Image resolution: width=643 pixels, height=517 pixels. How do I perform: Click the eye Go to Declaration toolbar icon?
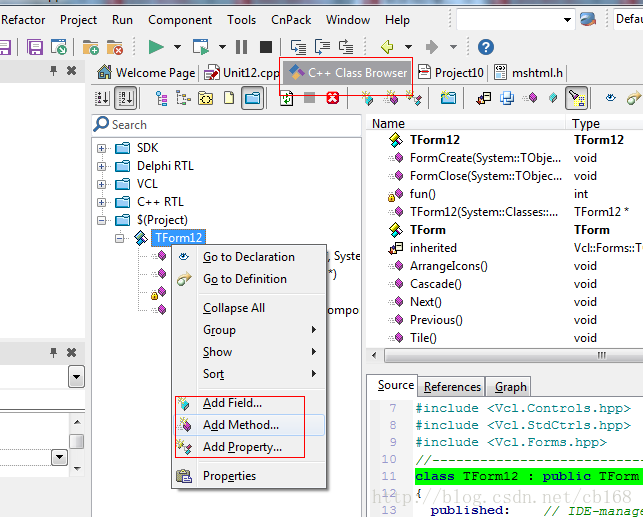pos(611,98)
